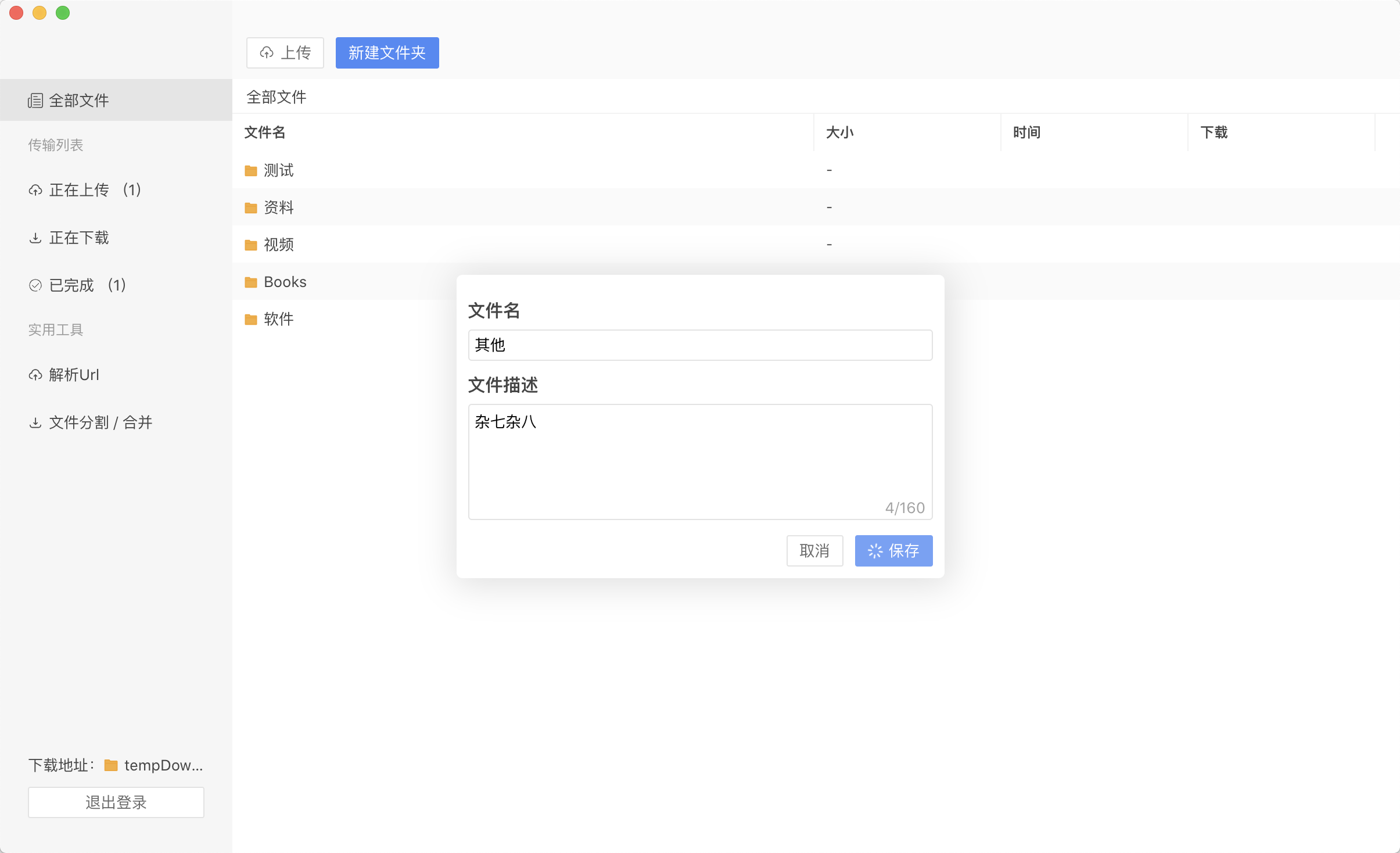Open the 软件 folder
The image size is (1400, 853).
[279, 319]
